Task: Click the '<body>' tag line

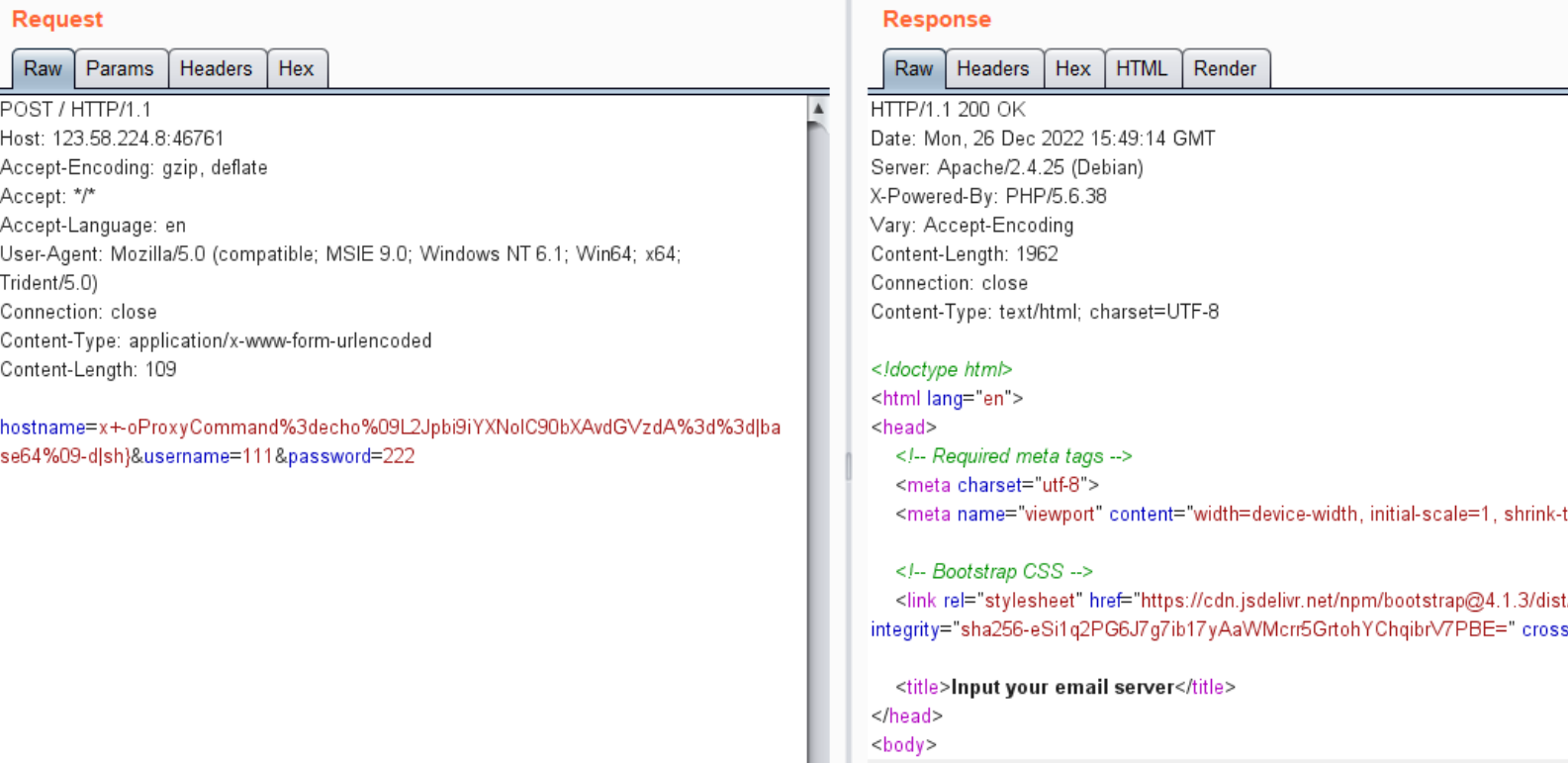Action: pos(903,744)
